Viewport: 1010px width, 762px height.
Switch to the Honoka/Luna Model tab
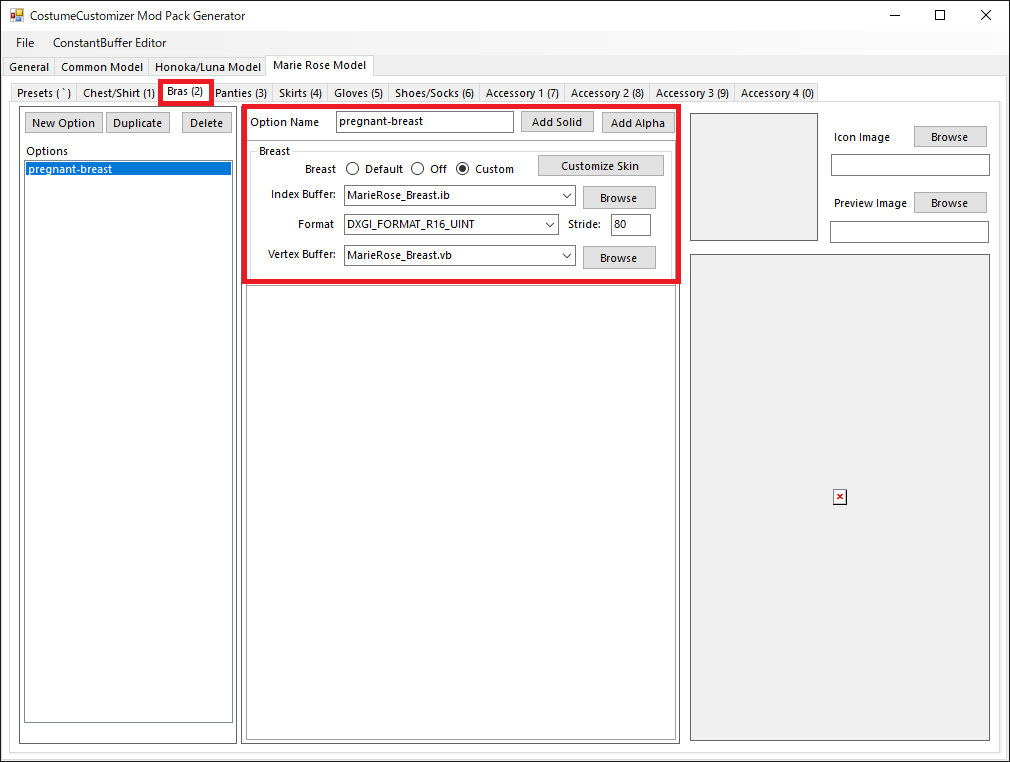(207, 67)
